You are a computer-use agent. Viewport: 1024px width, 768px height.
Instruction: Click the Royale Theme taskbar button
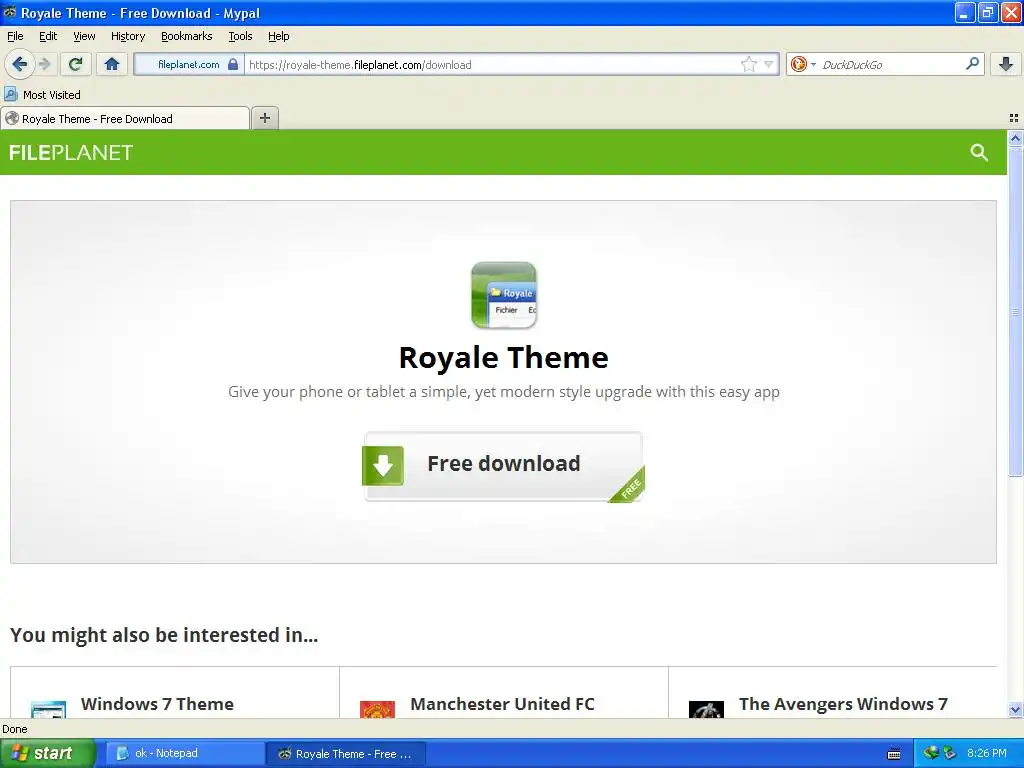point(346,753)
